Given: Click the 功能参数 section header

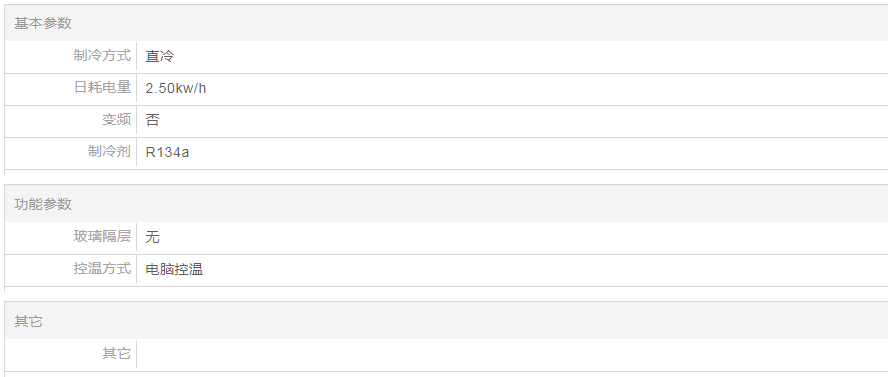Looking at the screenshot, I should (x=43, y=204).
